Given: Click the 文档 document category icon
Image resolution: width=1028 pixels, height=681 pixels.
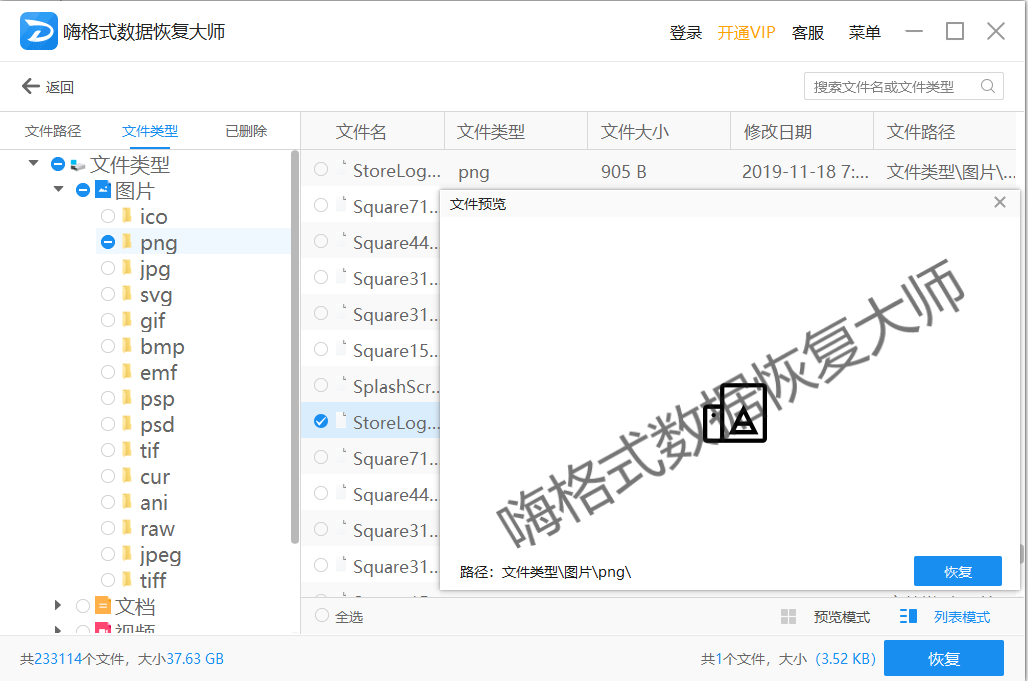Looking at the screenshot, I should point(103,605).
